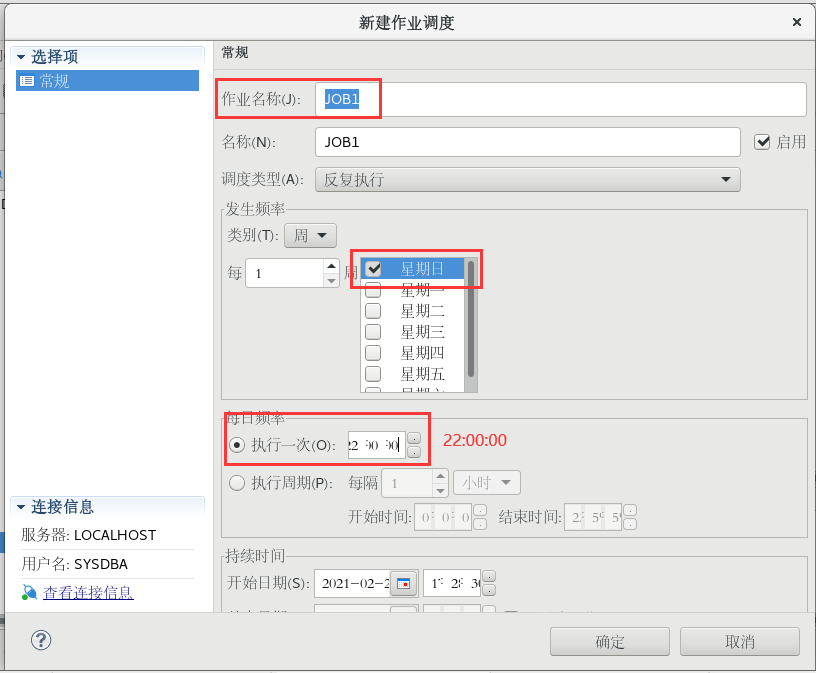Click the 作业名称 input field
The image size is (816, 673).
pyautogui.click(x=560, y=99)
